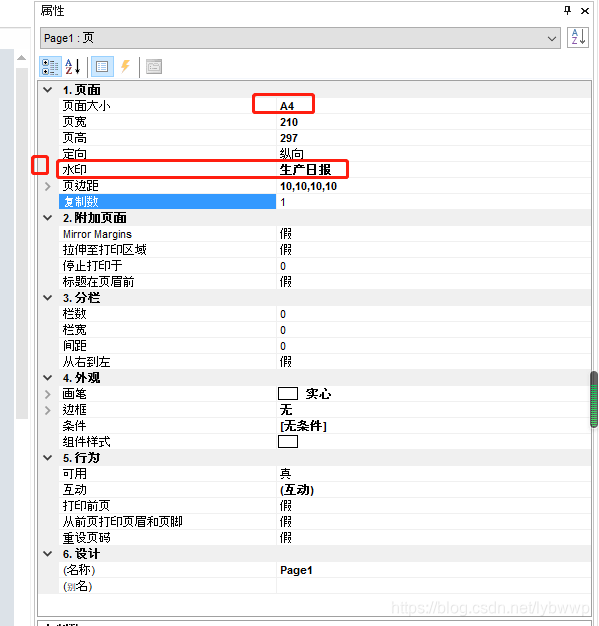Viewport: 599px width, 626px height.
Task: Show the events lightning icon
Action: coord(125,67)
